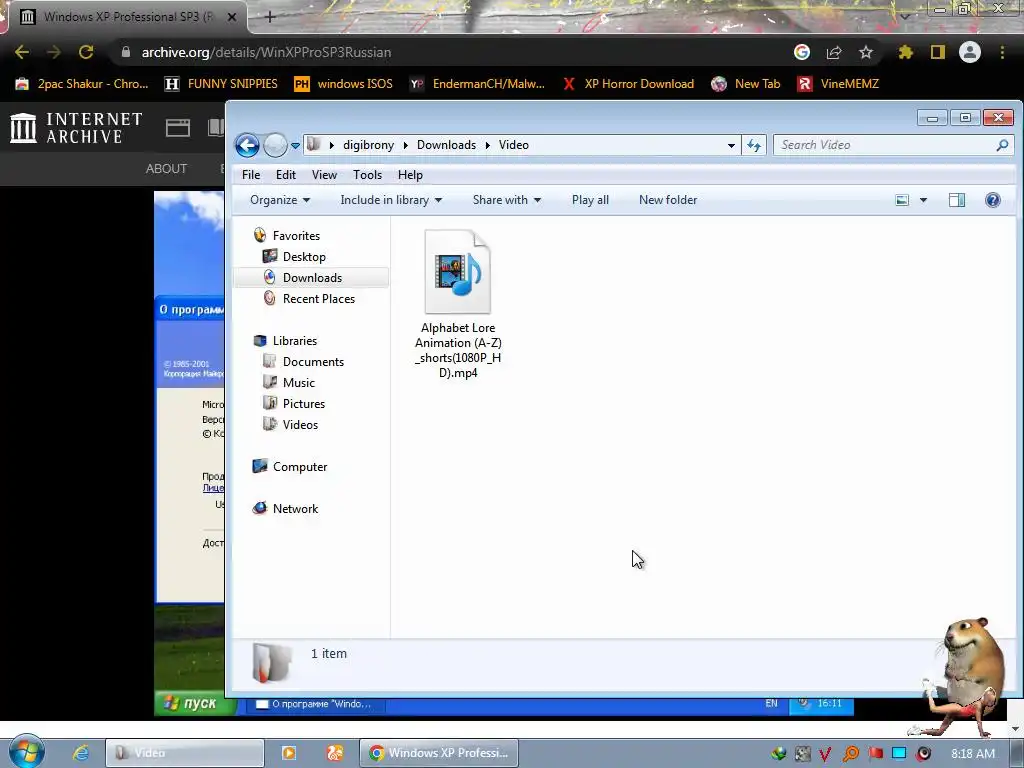Open the VineMEMZ bookmark

tap(839, 84)
